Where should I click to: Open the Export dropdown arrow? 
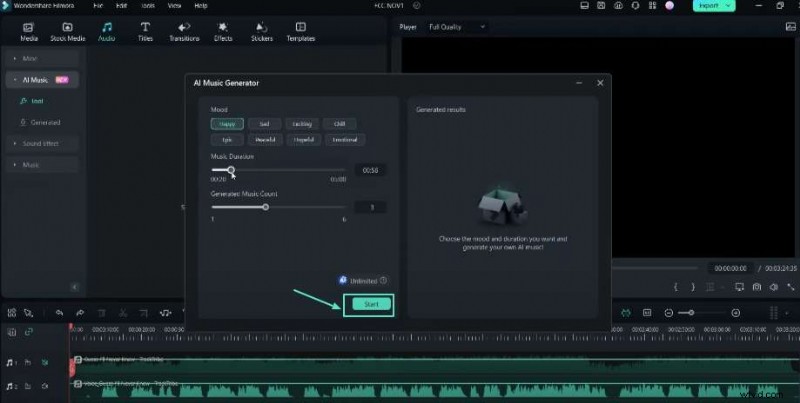coord(729,6)
